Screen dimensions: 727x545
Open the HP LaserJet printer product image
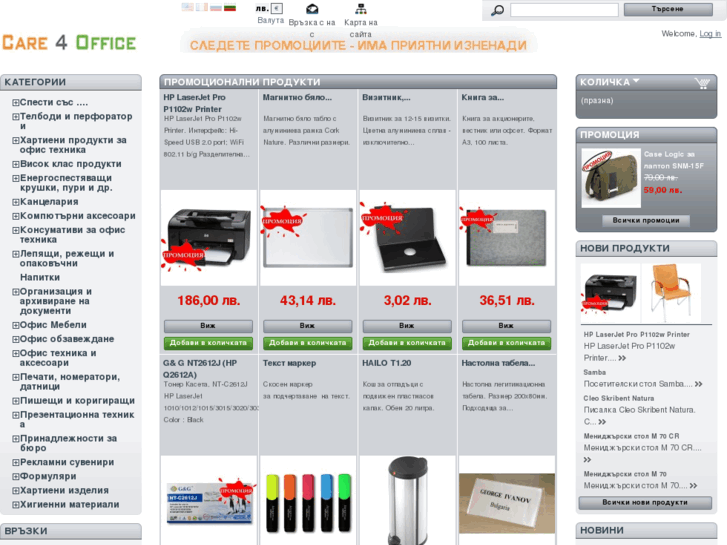click(209, 237)
